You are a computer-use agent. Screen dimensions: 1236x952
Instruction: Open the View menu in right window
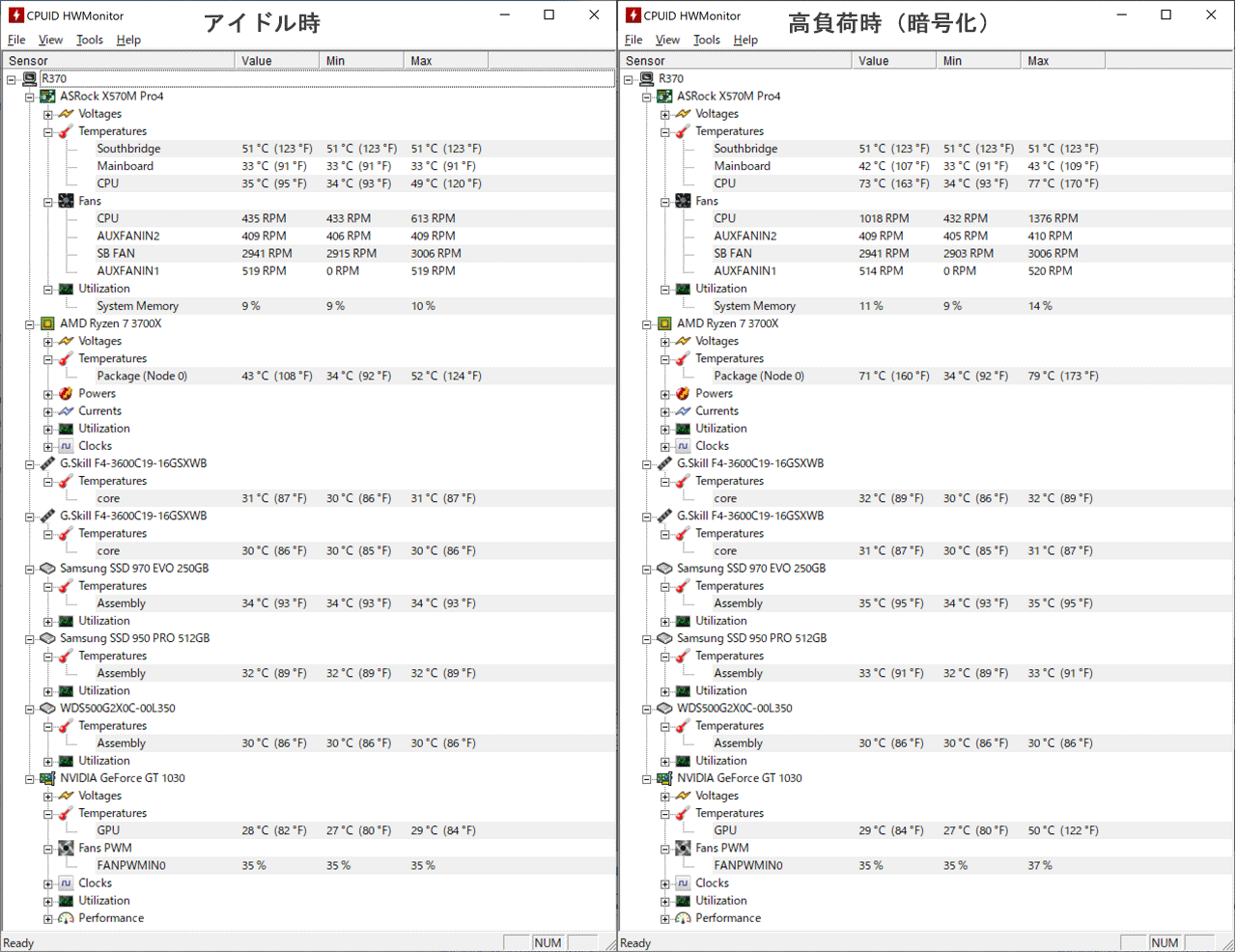tap(667, 40)
